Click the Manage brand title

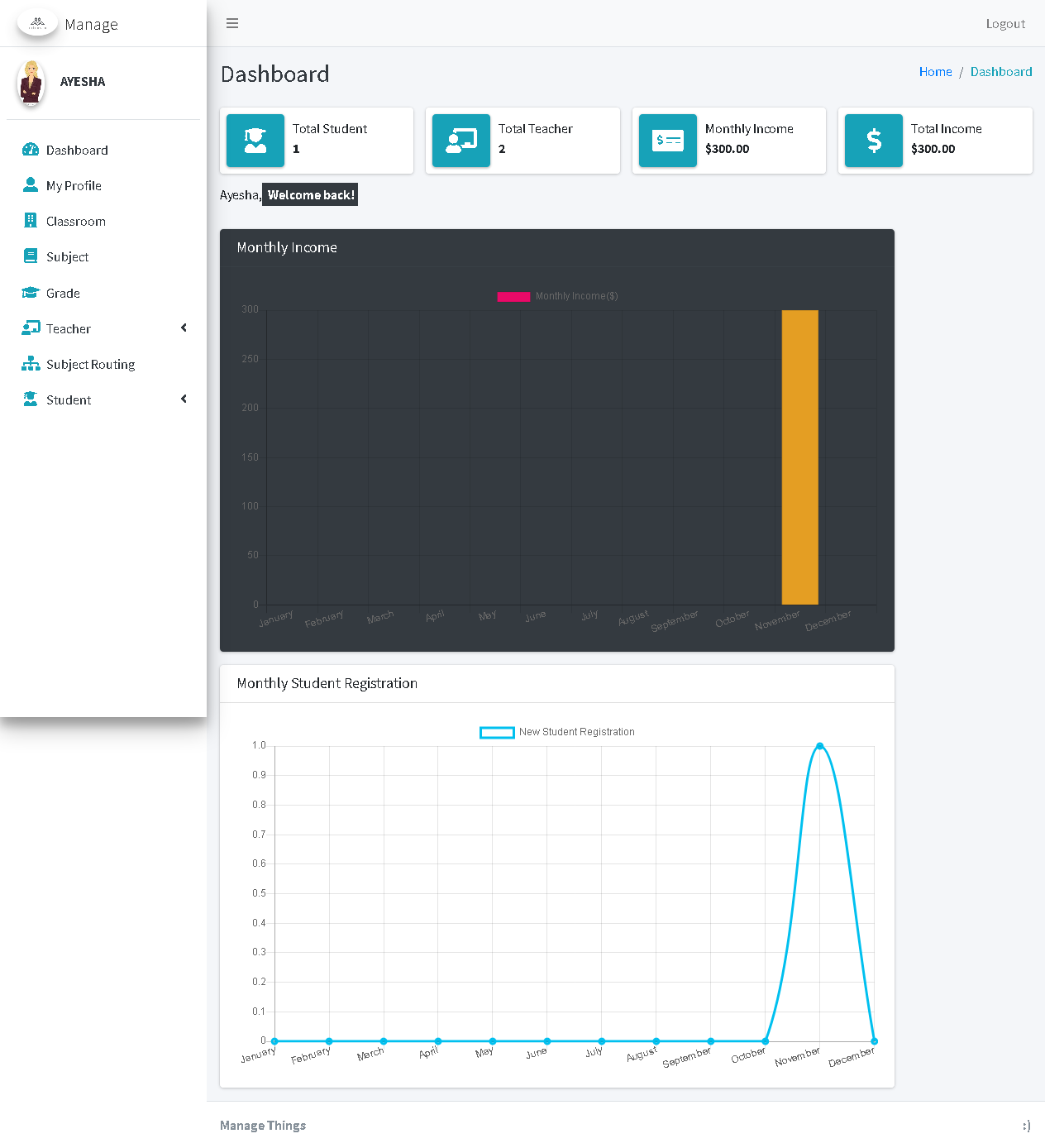(91, 24)
